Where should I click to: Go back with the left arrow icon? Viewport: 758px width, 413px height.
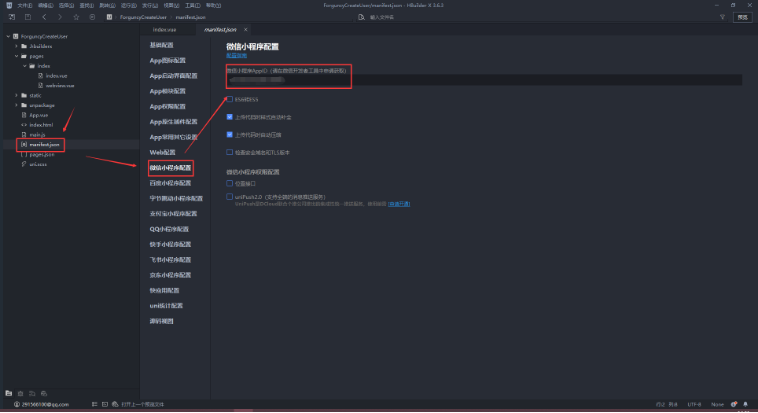44,17
